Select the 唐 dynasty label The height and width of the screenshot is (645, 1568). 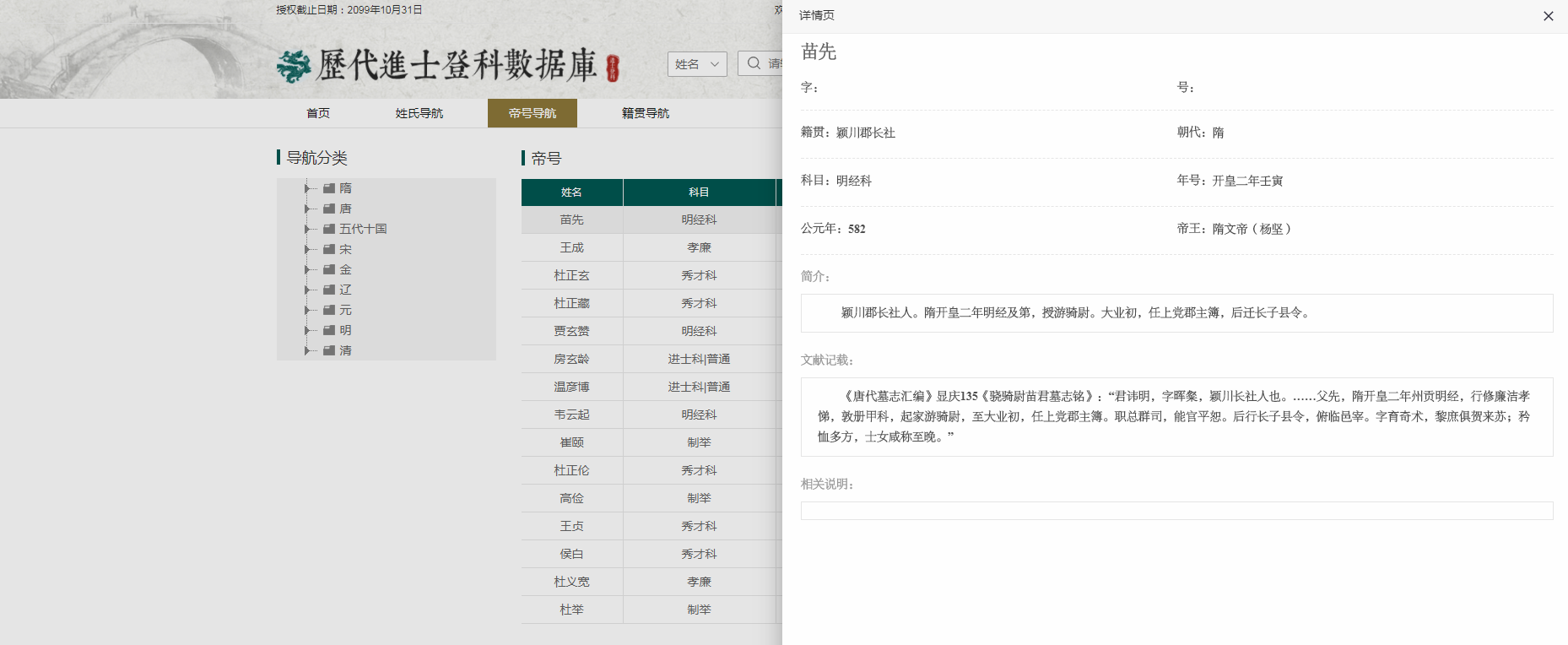pyautogui.click(x=345, y=209)
